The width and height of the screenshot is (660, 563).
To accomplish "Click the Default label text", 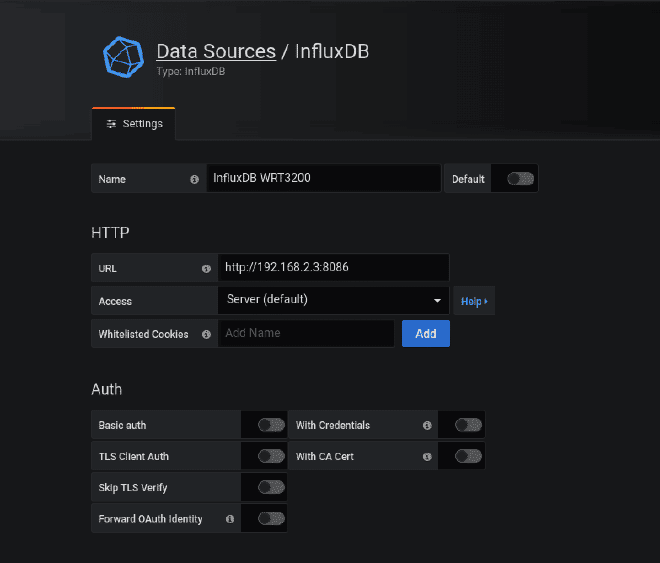I will pyautogui.click(x=468, y=179).
